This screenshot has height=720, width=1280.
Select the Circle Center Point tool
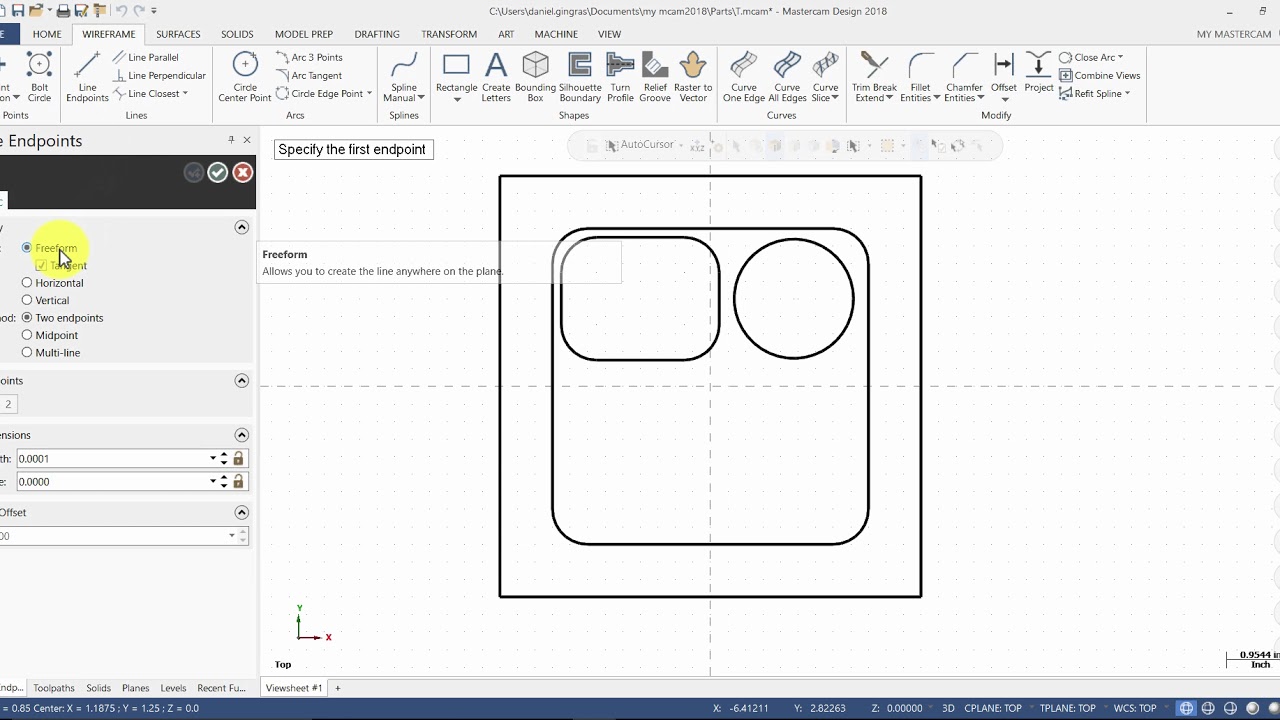(245, 77)
